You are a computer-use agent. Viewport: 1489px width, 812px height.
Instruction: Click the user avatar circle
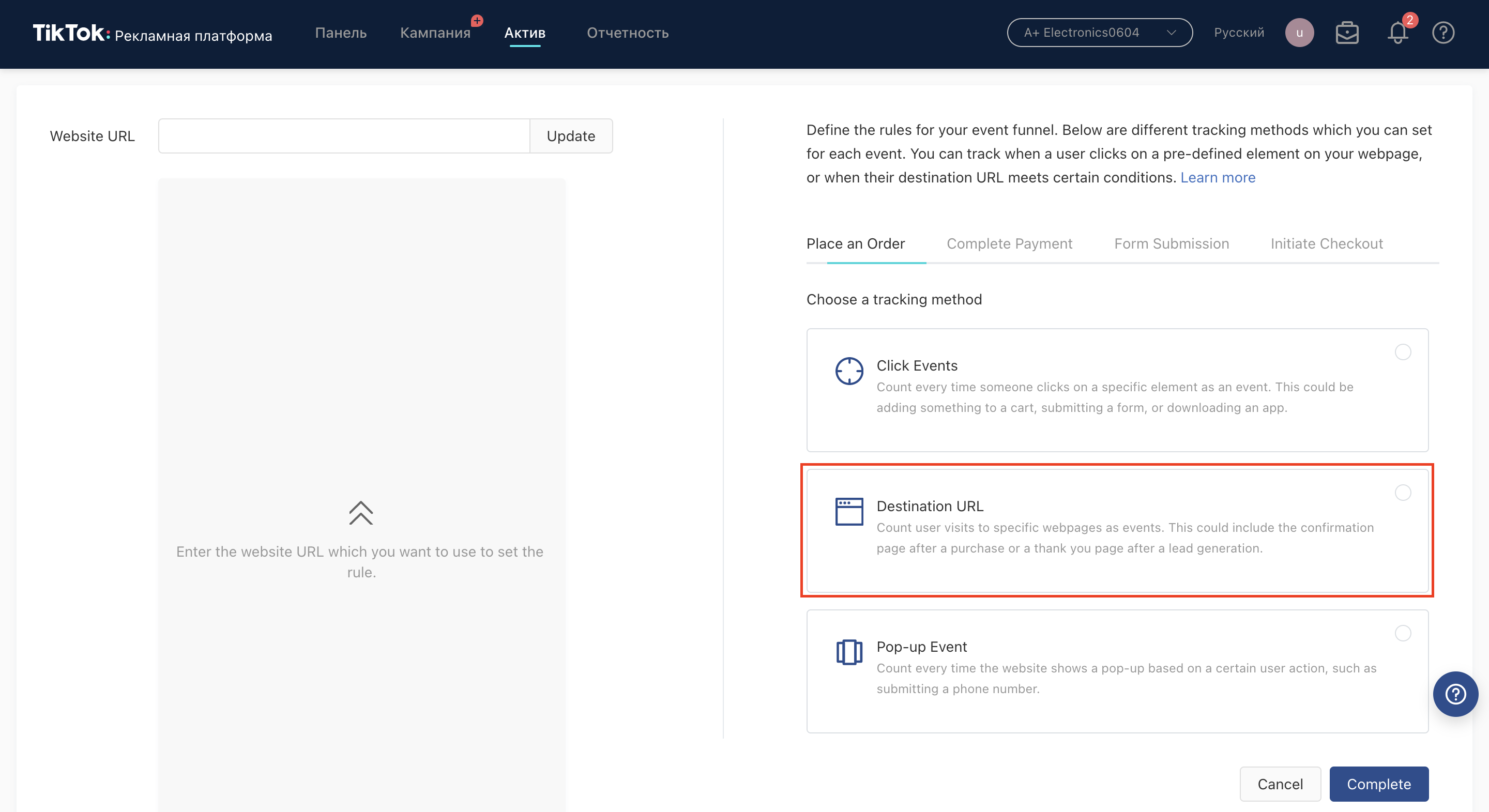1299,33
